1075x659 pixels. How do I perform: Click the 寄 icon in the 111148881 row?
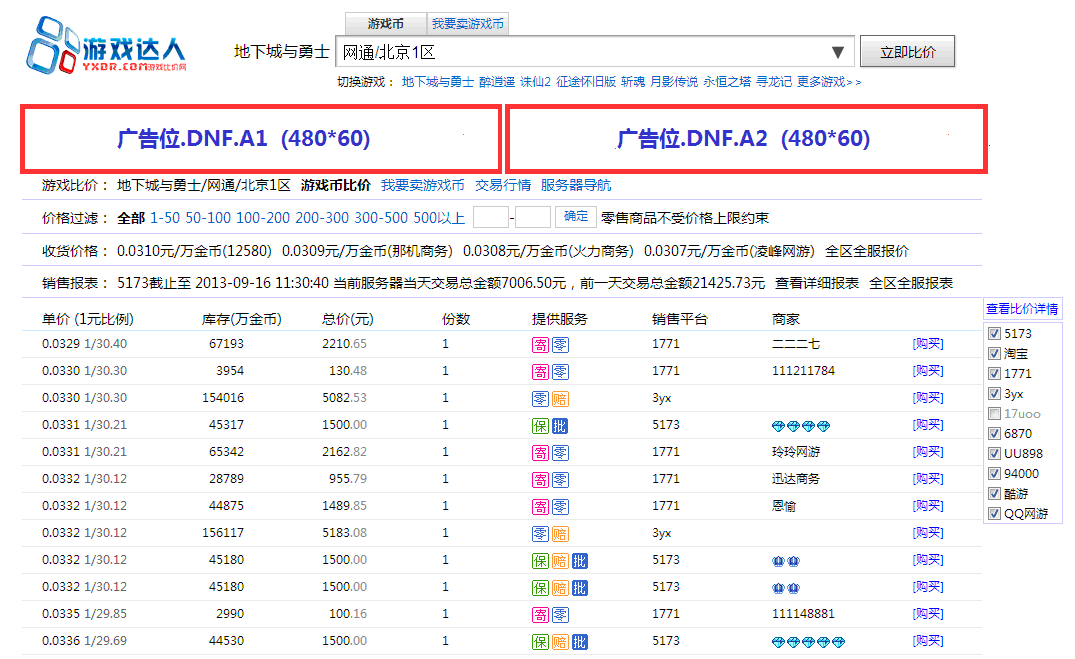540,615
